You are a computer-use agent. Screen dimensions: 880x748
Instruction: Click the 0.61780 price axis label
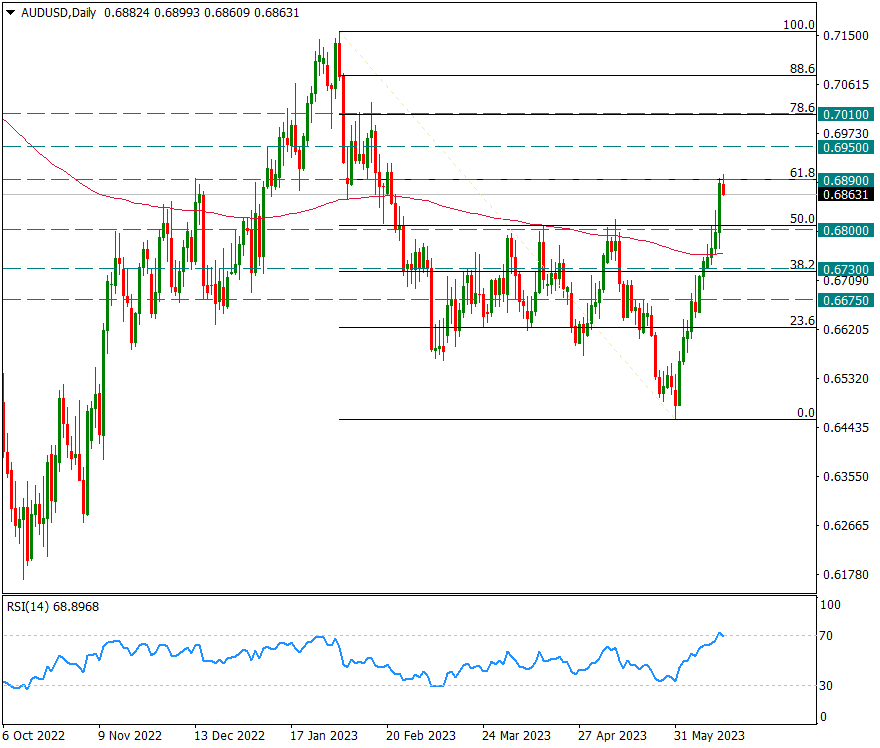[846, 575]
